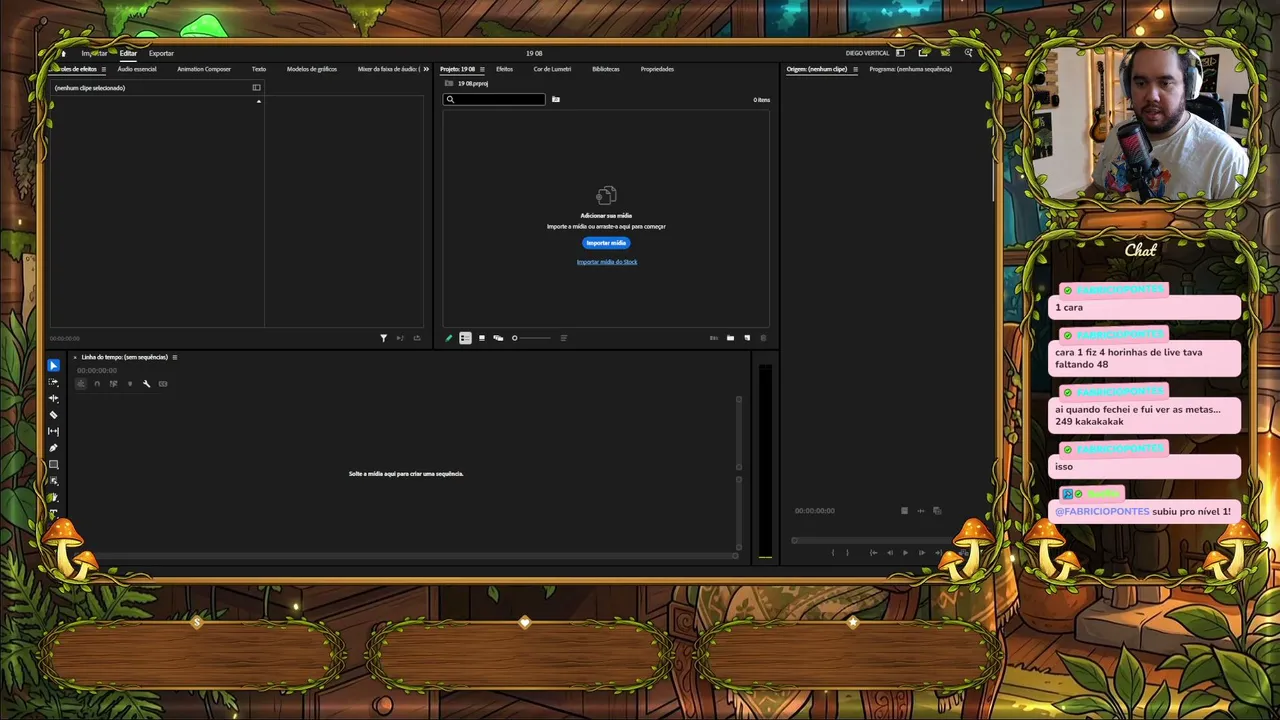Open the Efeitos tab
The height and width of the screenshot is (720, 1280).
pos(504,69)
